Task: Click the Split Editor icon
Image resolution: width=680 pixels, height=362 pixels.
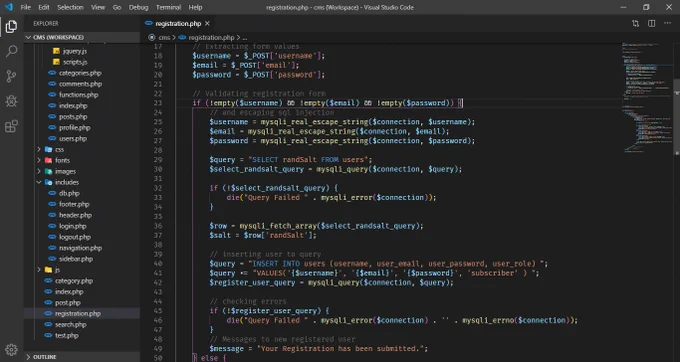Action: [x=651, y=23]
